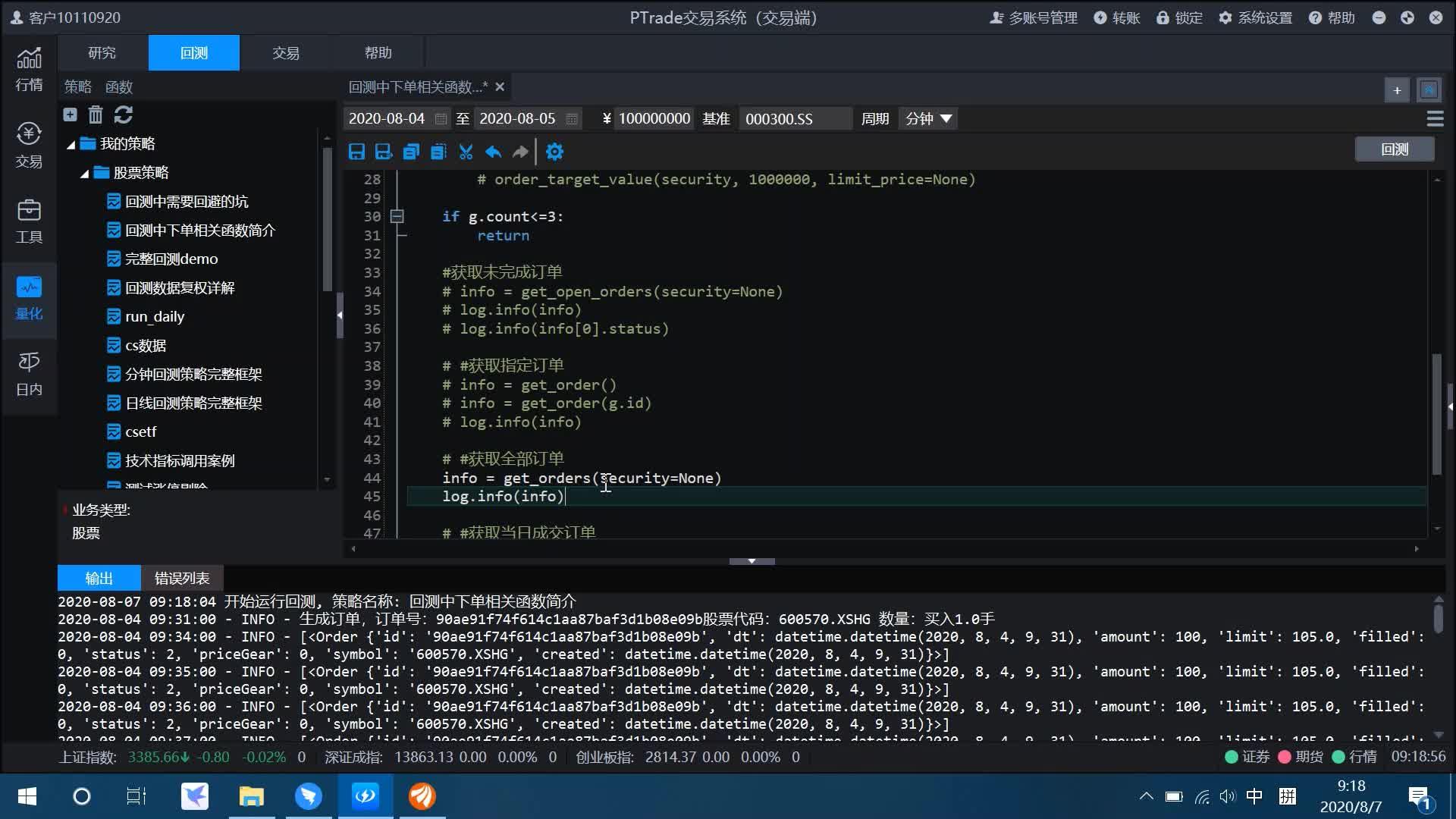Show the 错误列表 error list tab
This screenshot has height=819, width=1456.
(182, 579)
